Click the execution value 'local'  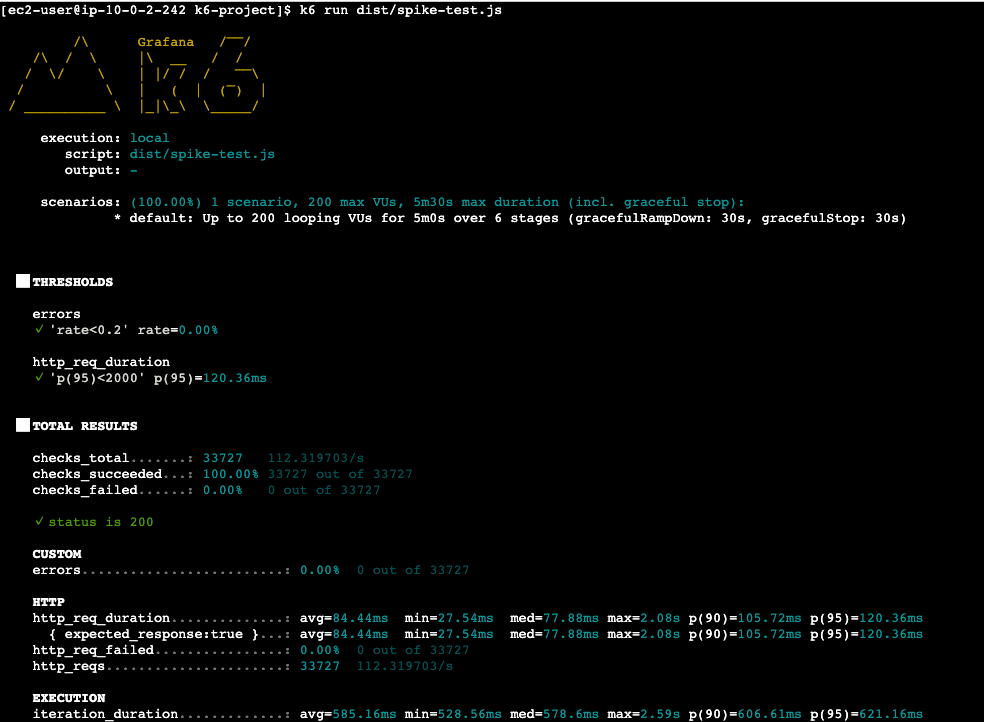coord(149,138)
